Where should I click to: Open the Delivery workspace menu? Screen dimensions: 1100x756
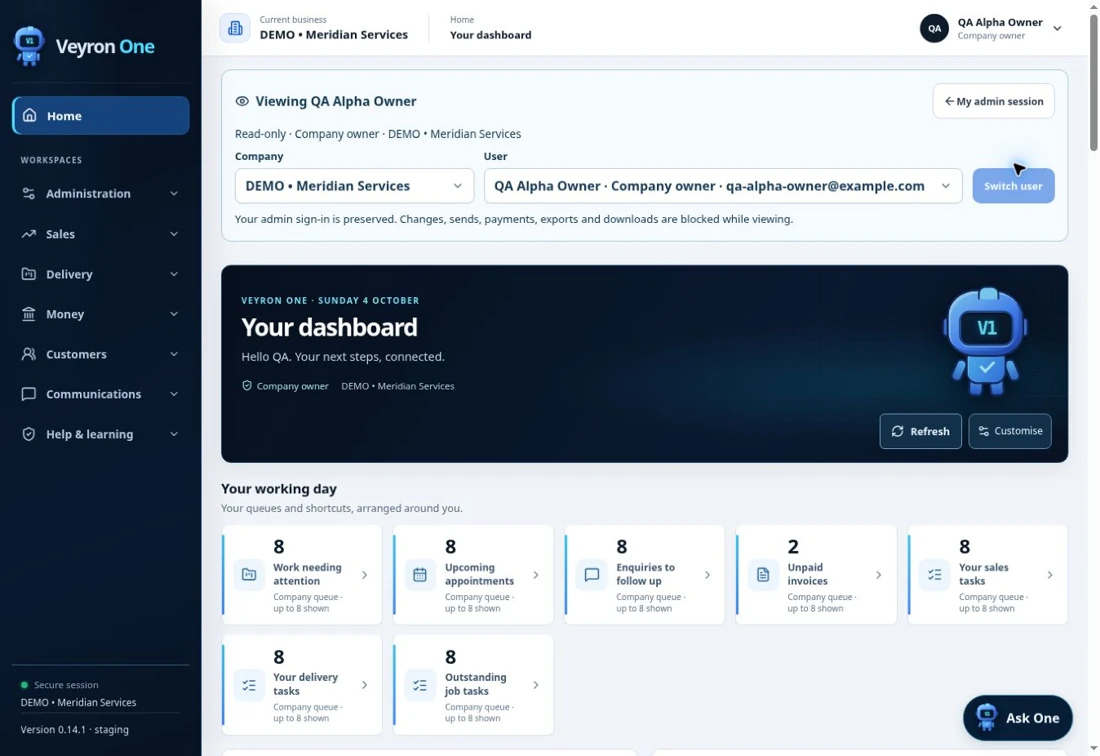tap(100, 274)
